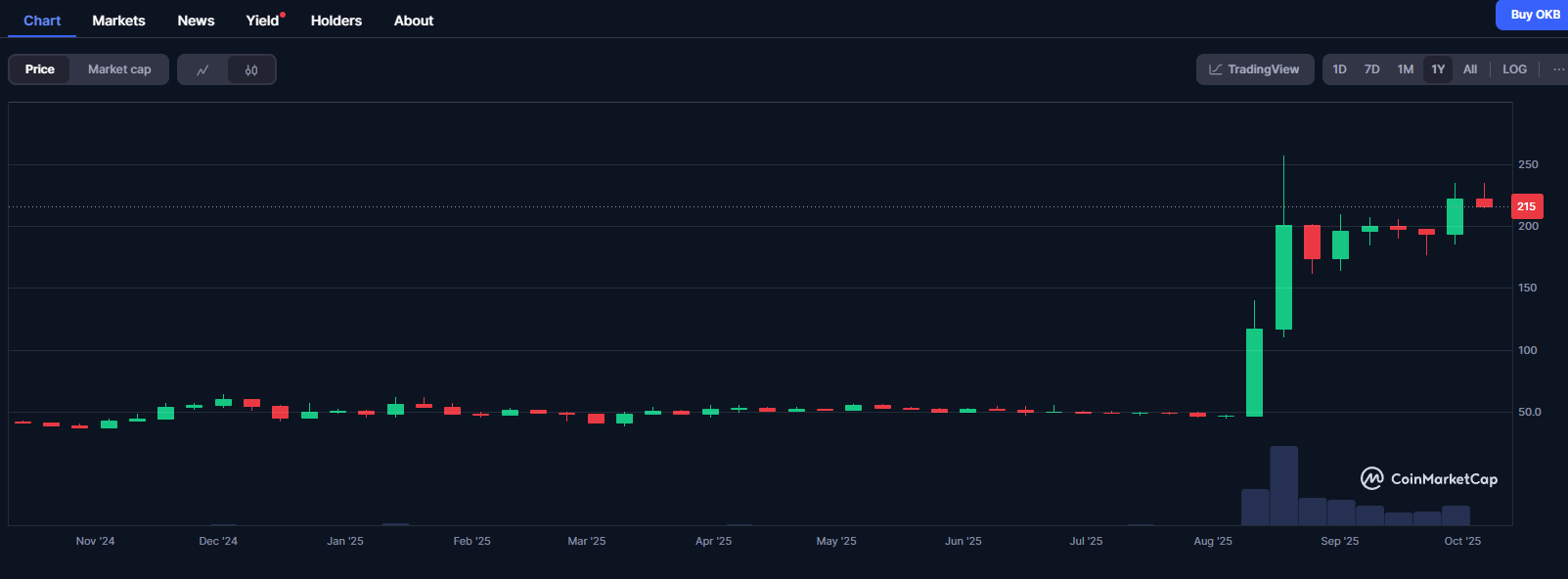The width and height of the screenshot is (1568, 579).
Task: Click the last red candlestick near 215
Action: [x=1484, y=202]
